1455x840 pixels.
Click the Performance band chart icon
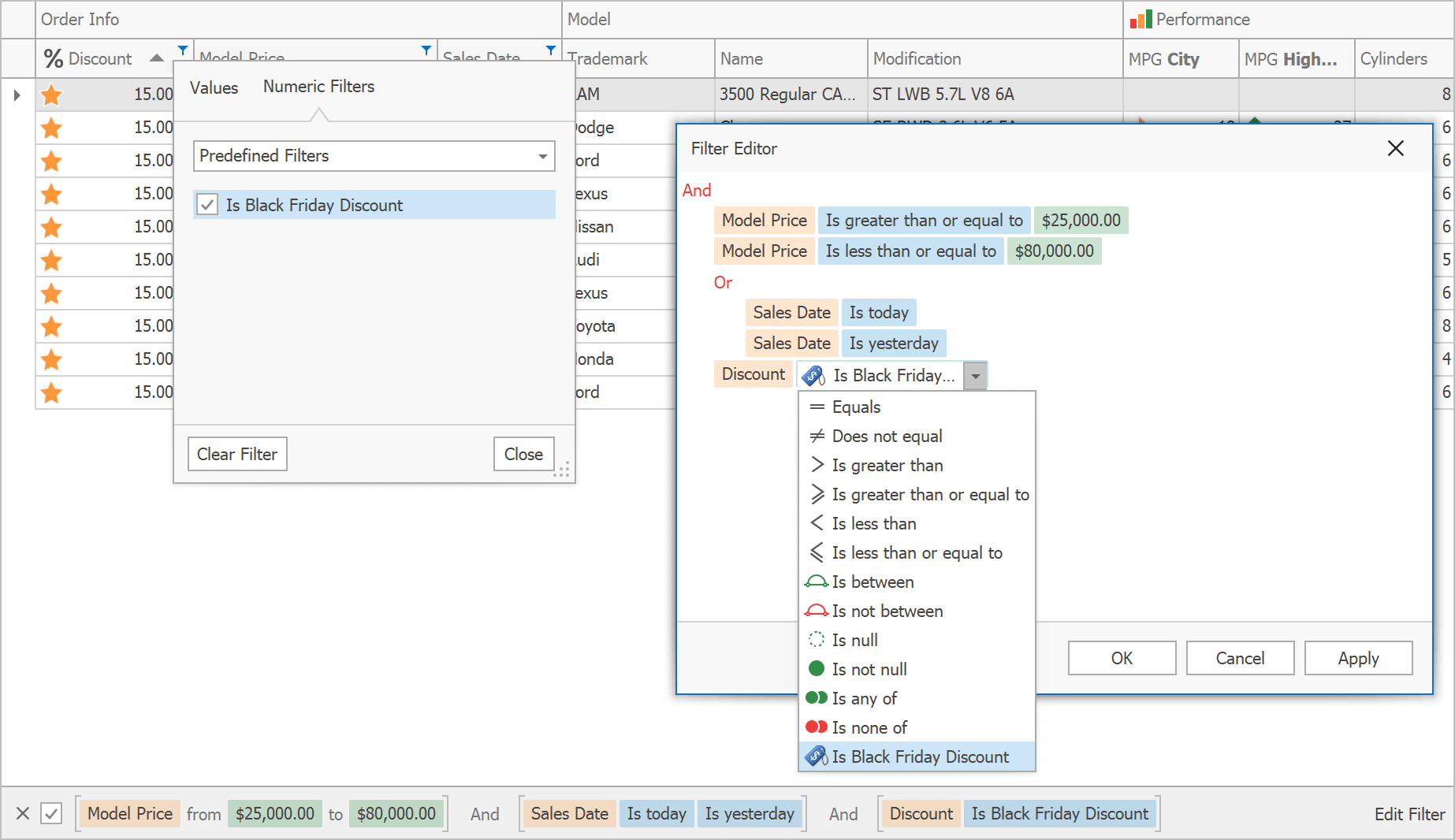click(x=1141, y=20)
